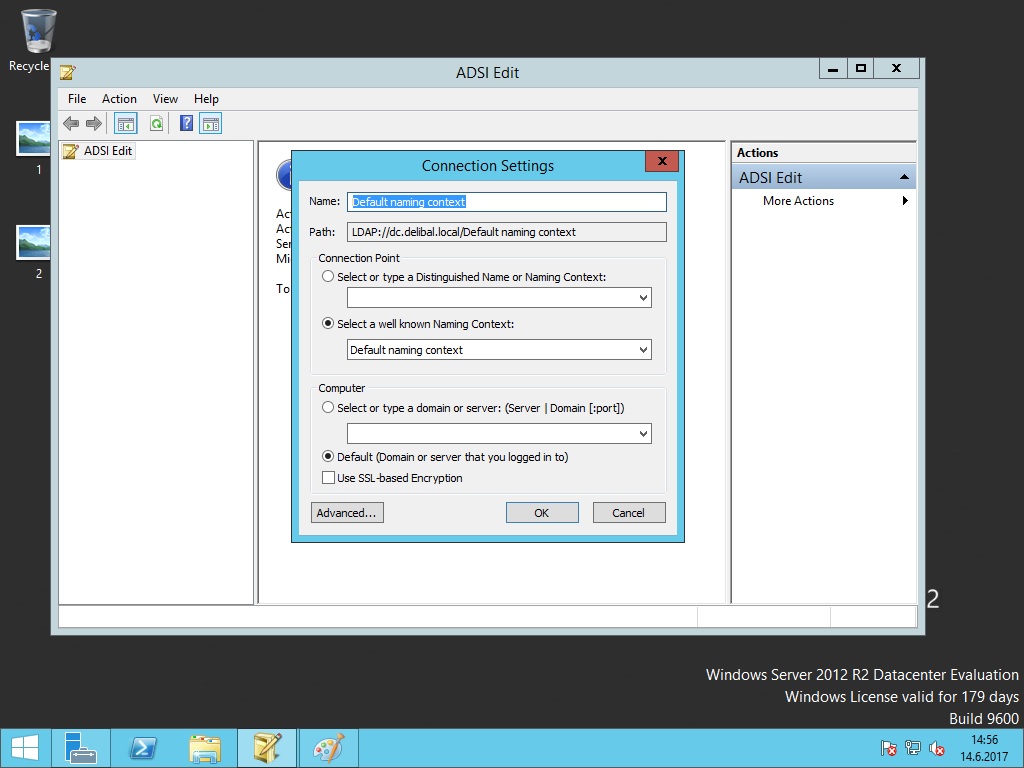
Task: Open Paint from the taskbar
Action: point(328,748)
